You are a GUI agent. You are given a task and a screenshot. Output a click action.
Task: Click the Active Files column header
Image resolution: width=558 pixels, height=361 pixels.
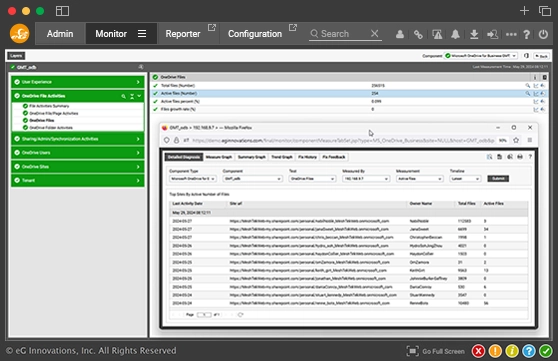click(x=494, y=204)
